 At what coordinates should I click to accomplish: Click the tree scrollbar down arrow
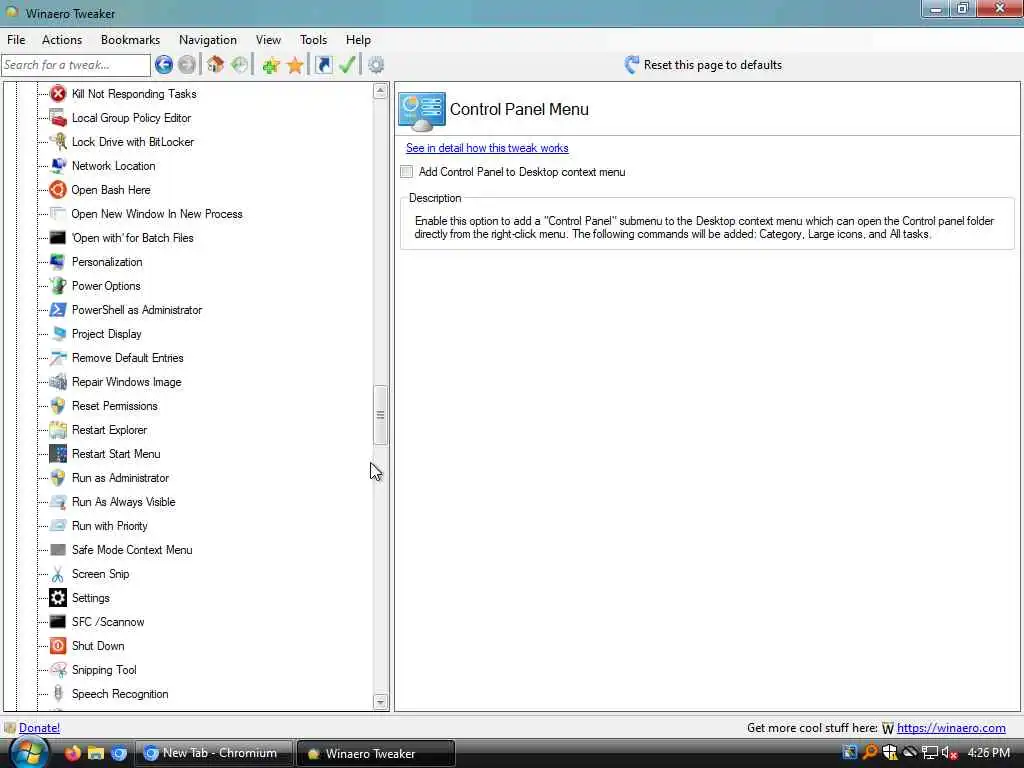click(x=380, y=702)
